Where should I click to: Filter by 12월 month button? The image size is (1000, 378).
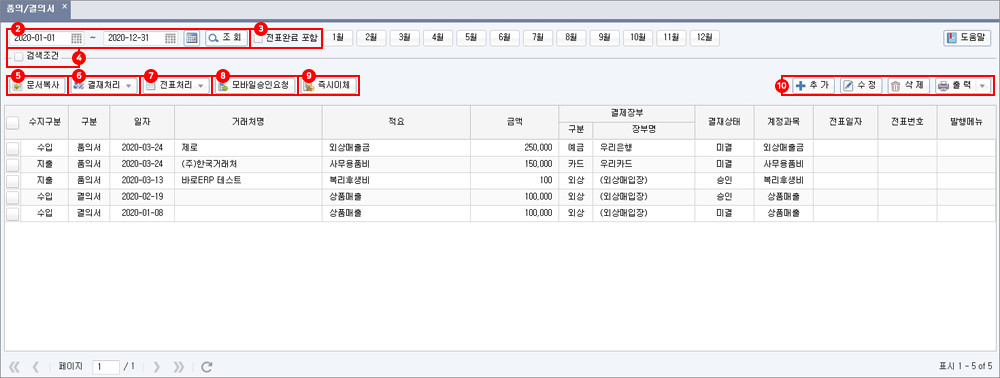click(x=705, y=38)
